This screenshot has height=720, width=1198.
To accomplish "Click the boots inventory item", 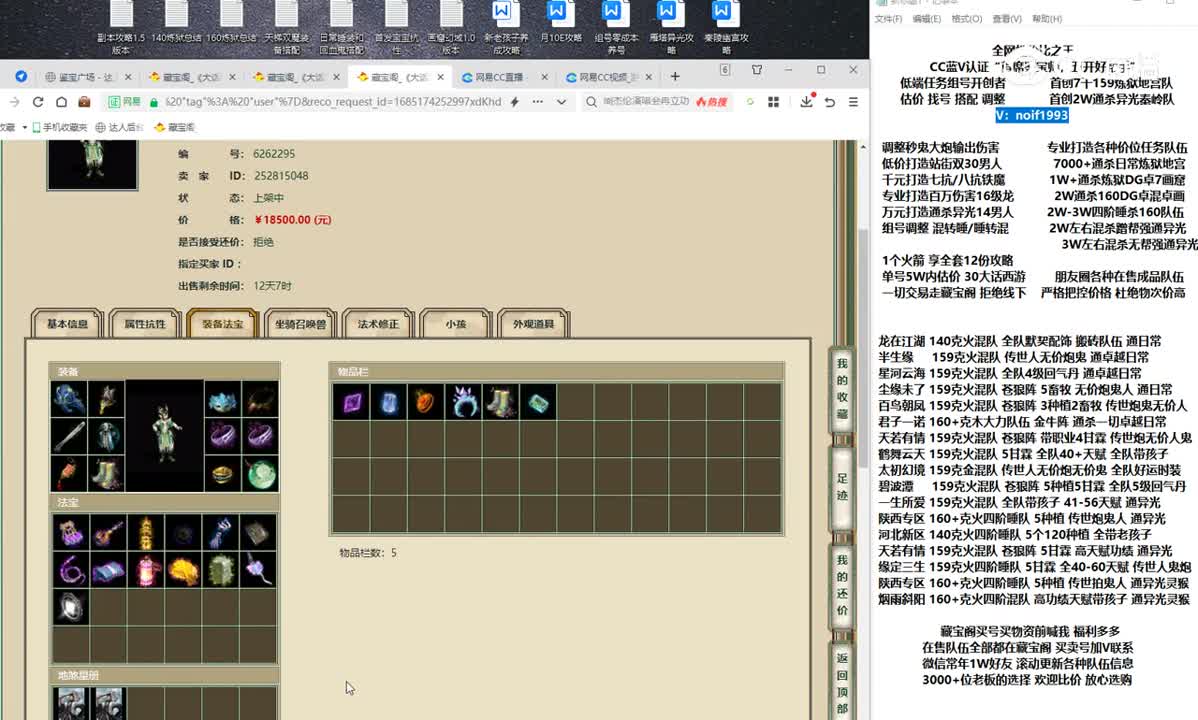I will coord(501,402).
